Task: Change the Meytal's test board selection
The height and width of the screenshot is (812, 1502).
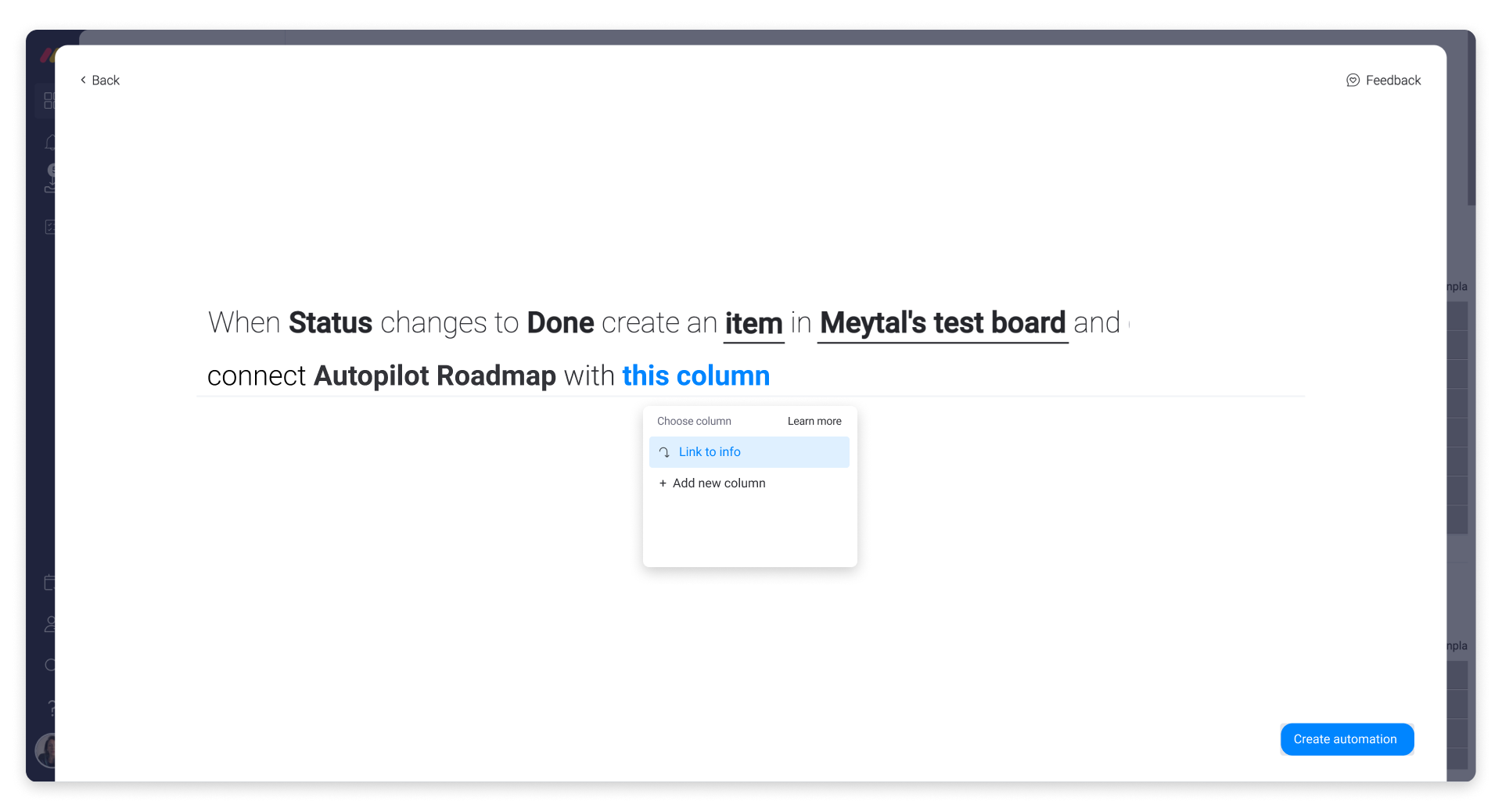Action: click(943, 323)
